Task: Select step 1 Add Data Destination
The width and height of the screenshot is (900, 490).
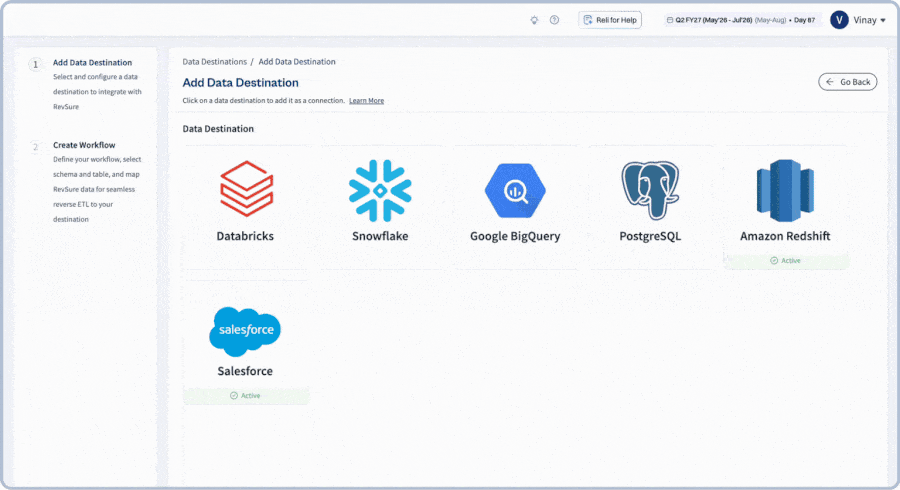Action: pyautogui.click(x=92, y=63)
